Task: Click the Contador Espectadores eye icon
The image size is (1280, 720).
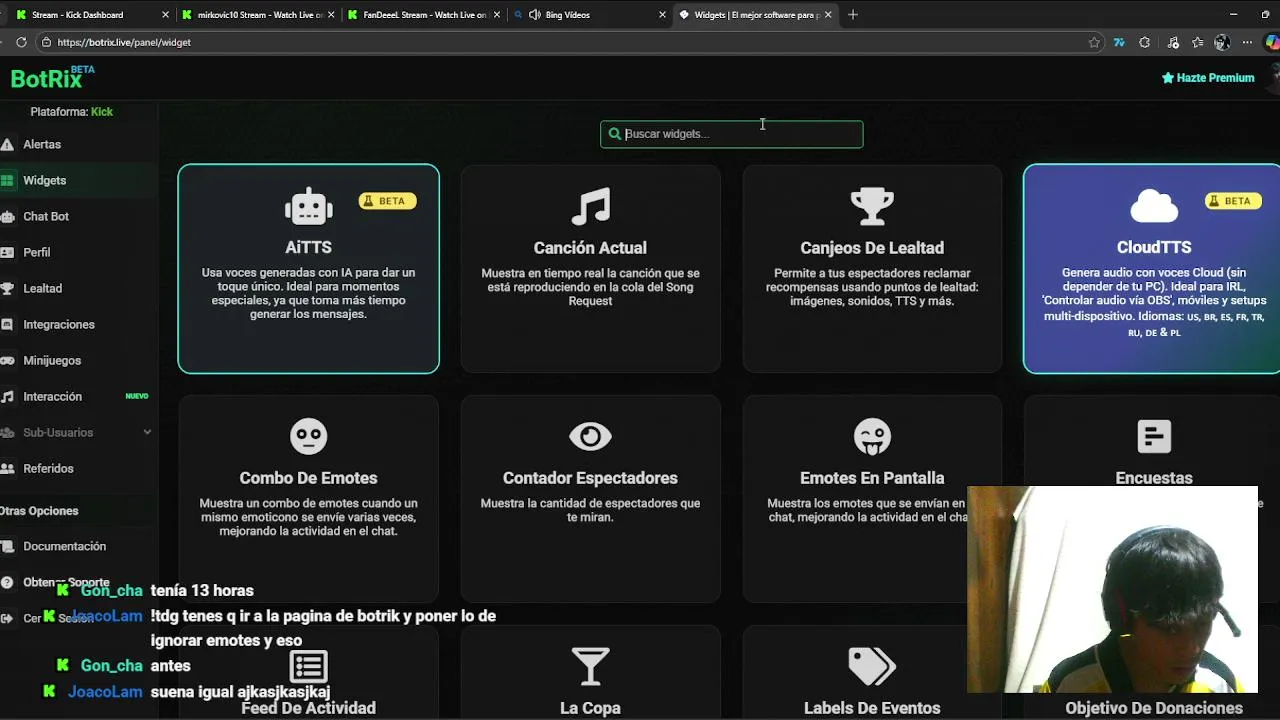Action: tap(590, 437)
